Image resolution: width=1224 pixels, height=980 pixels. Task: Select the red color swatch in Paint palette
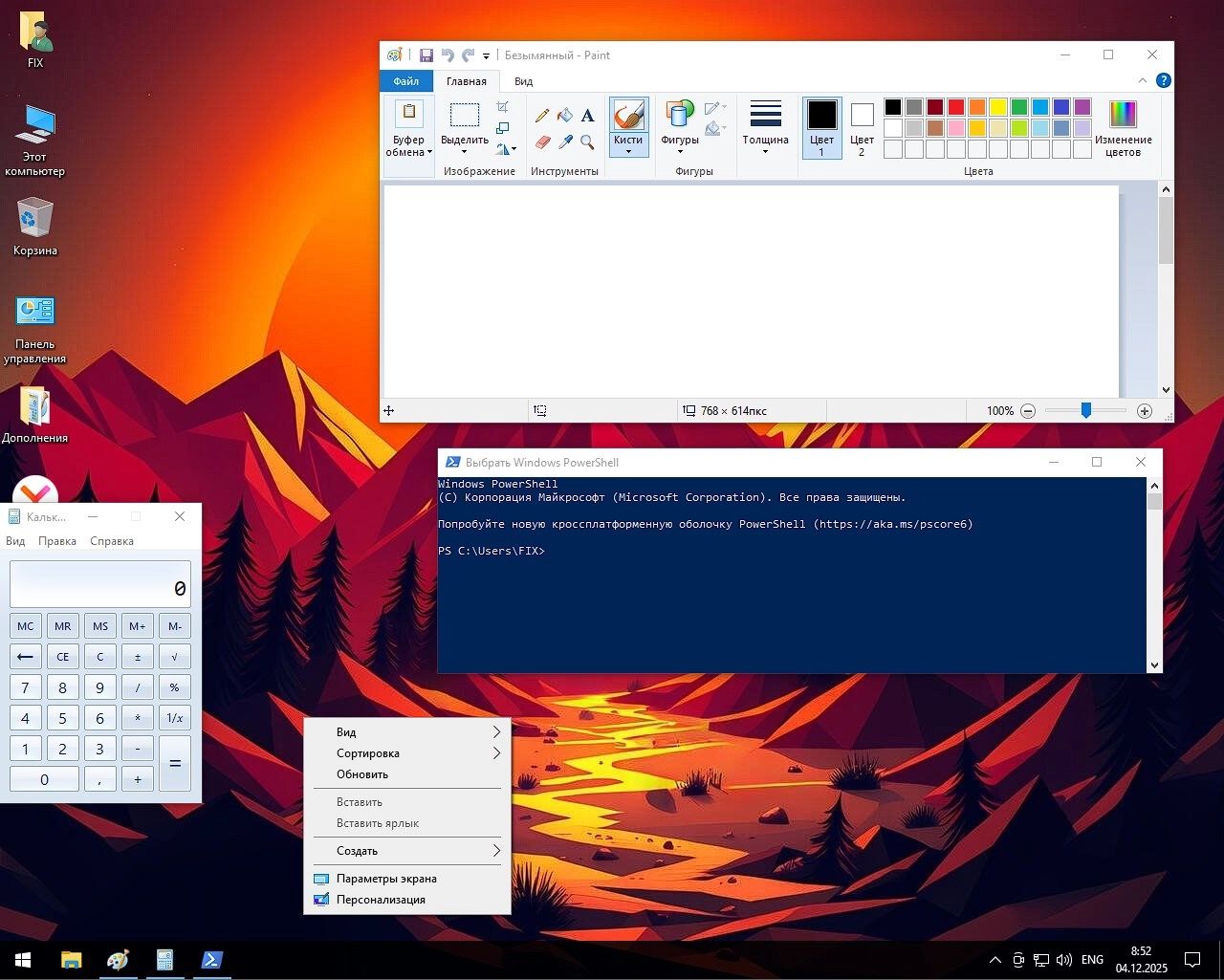(956, 106)
